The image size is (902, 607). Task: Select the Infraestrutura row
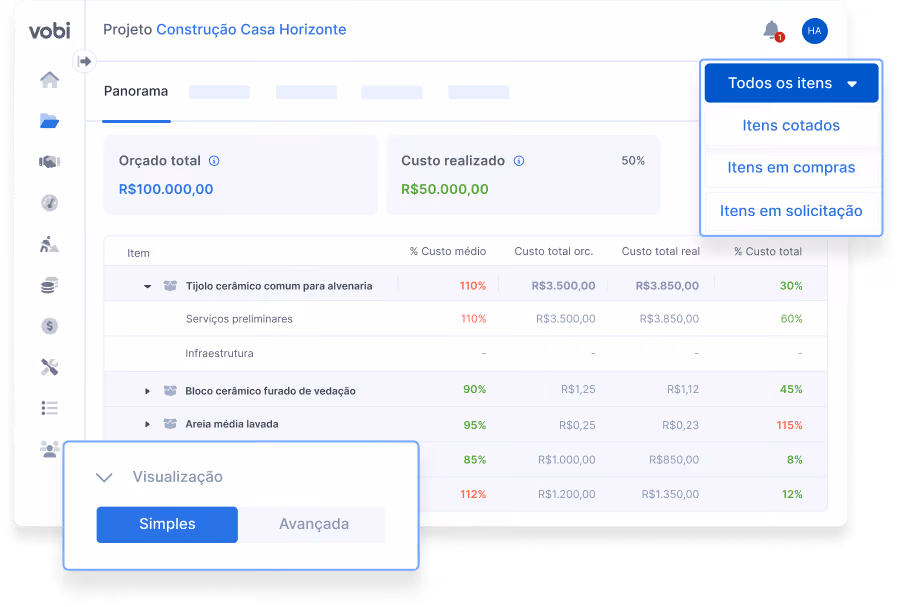point(465,353)
